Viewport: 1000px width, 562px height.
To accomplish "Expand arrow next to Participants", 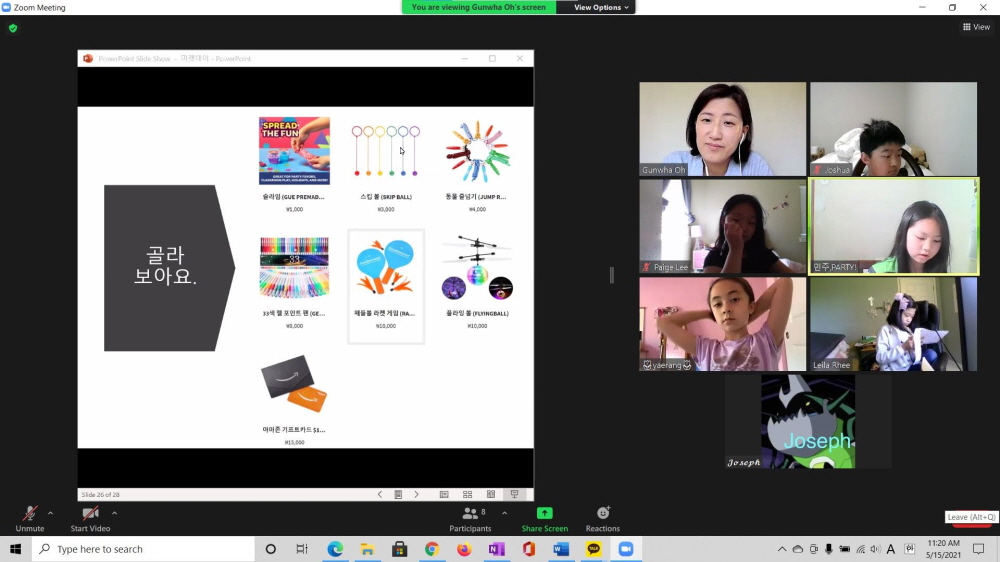I will (x=504, y=513).
